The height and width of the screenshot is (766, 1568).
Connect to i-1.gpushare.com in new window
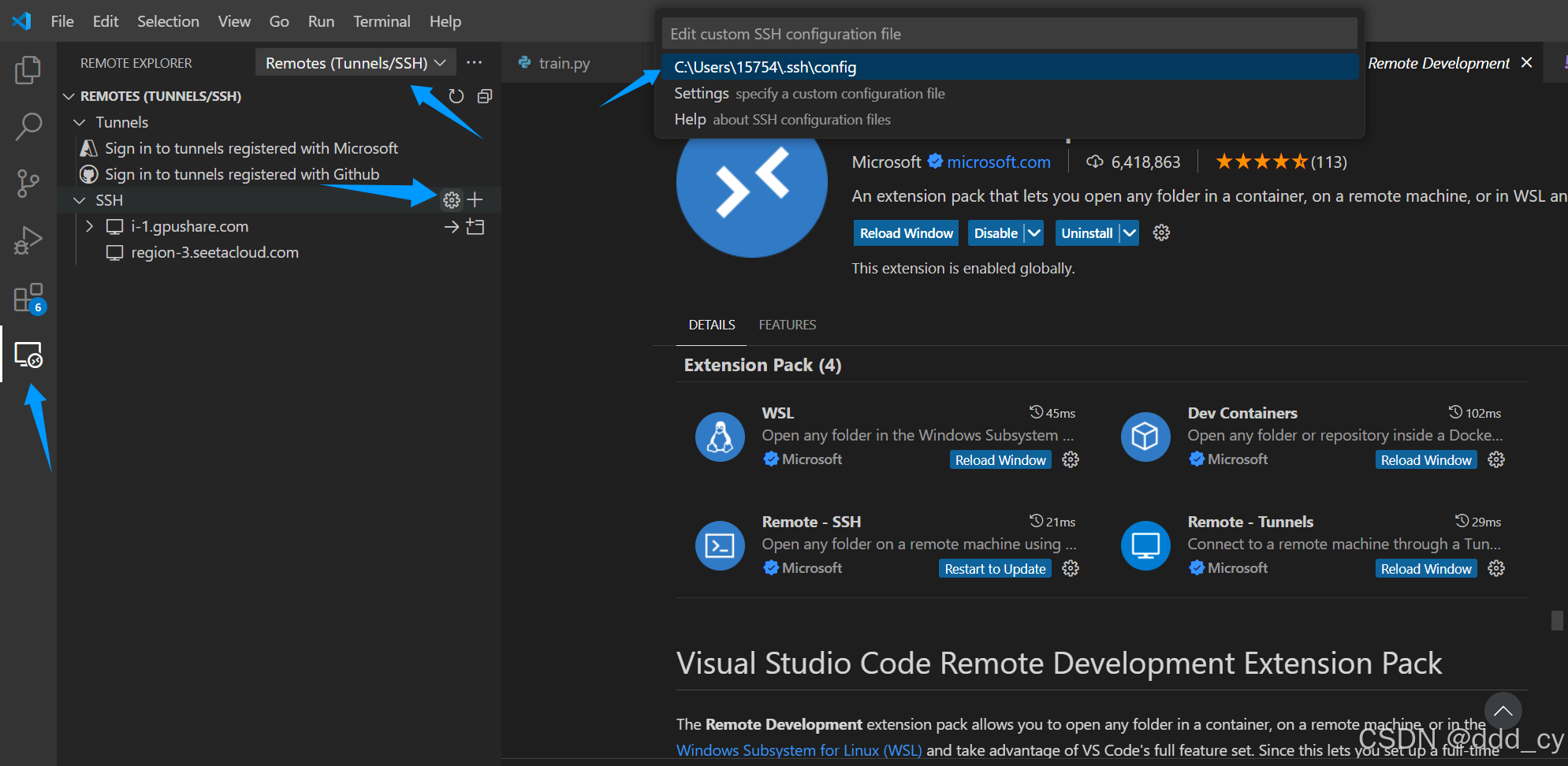pyautogui.click(x=475, y=227)
